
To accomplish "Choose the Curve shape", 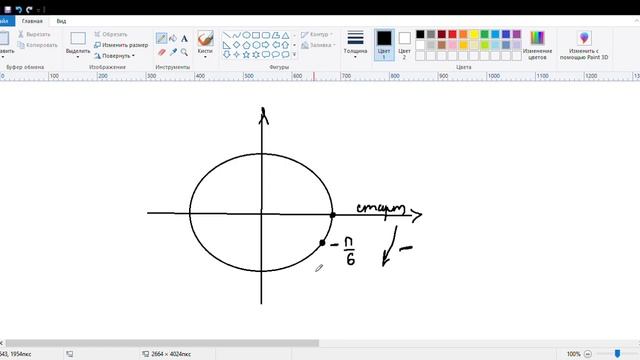I will [237, 36].
